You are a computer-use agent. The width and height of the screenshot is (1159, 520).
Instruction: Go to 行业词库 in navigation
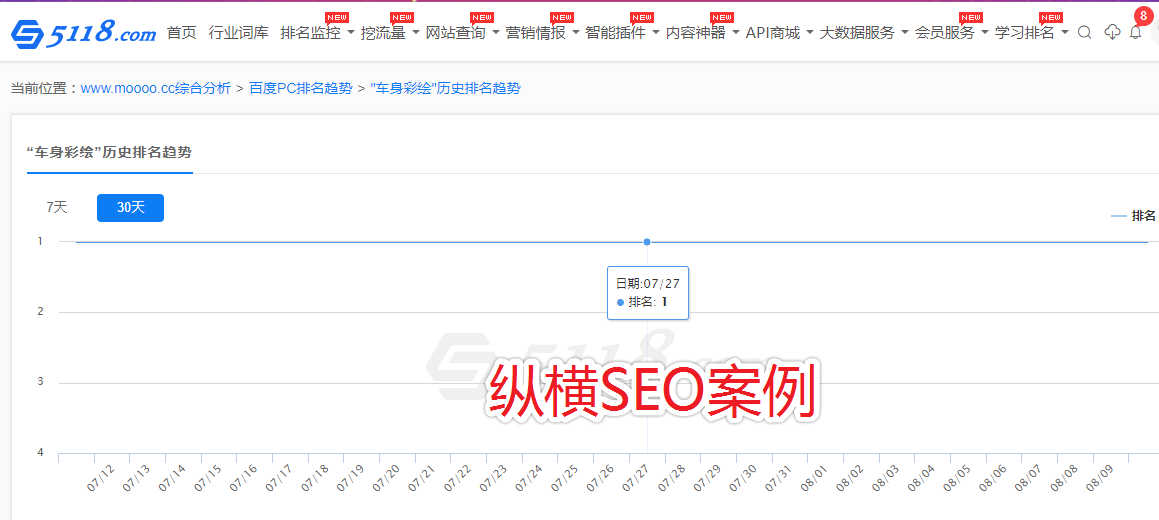click(238, 33)
